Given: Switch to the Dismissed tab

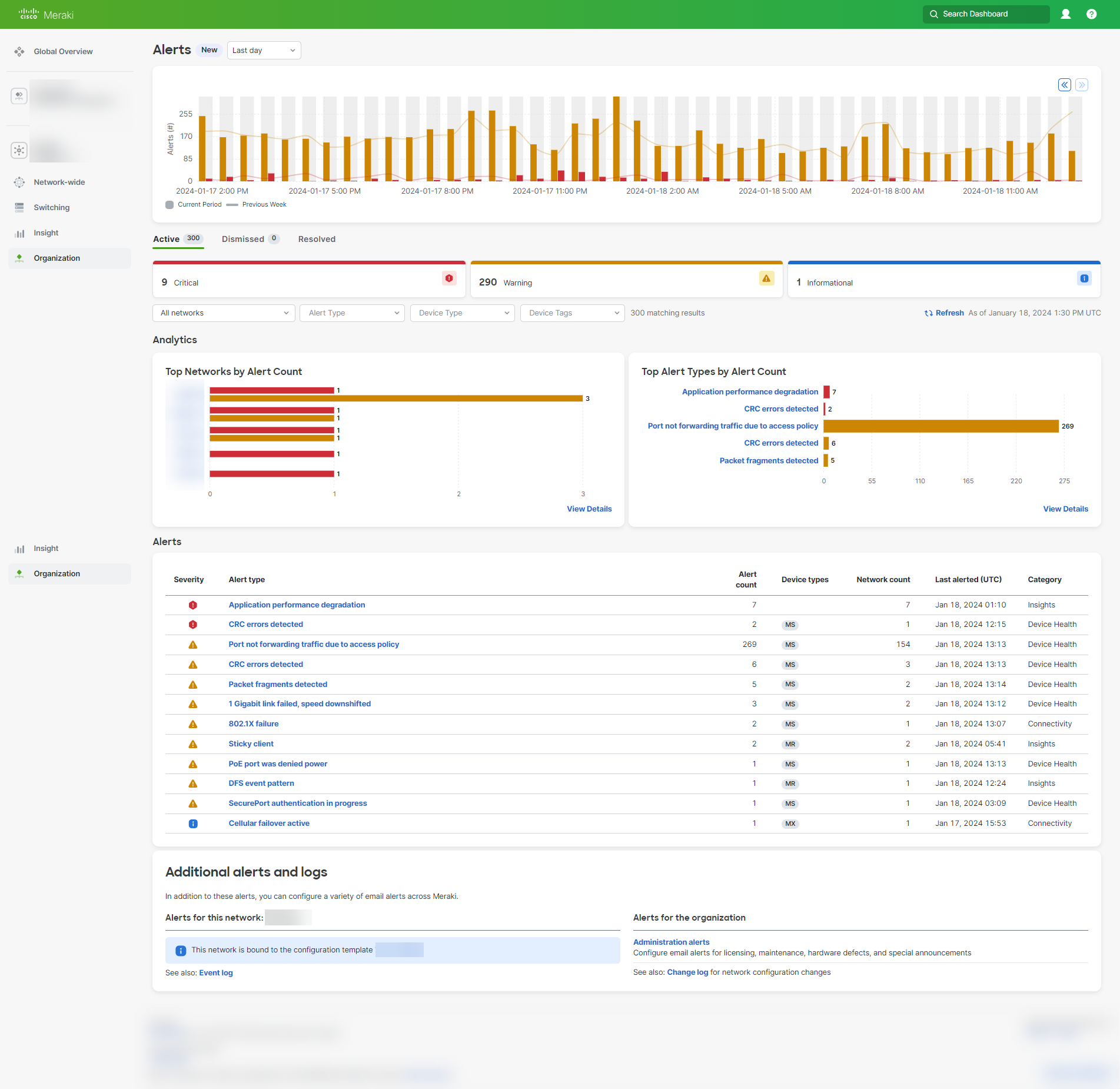Looking at the screenshot, I should 242,239.
